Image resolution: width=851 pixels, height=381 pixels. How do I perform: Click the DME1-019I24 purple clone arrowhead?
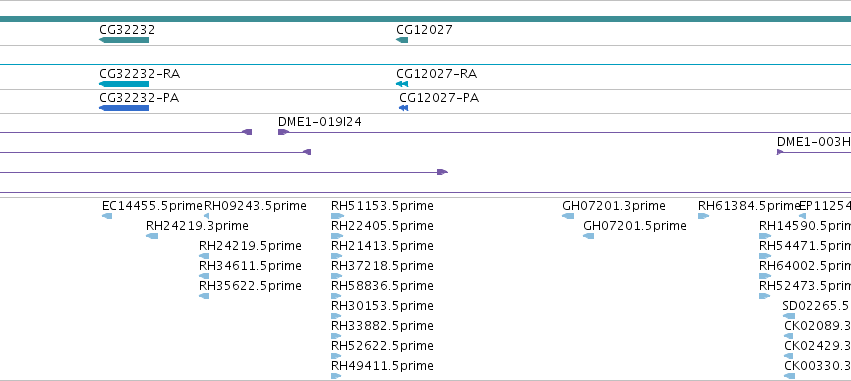(x=283, y=132)
